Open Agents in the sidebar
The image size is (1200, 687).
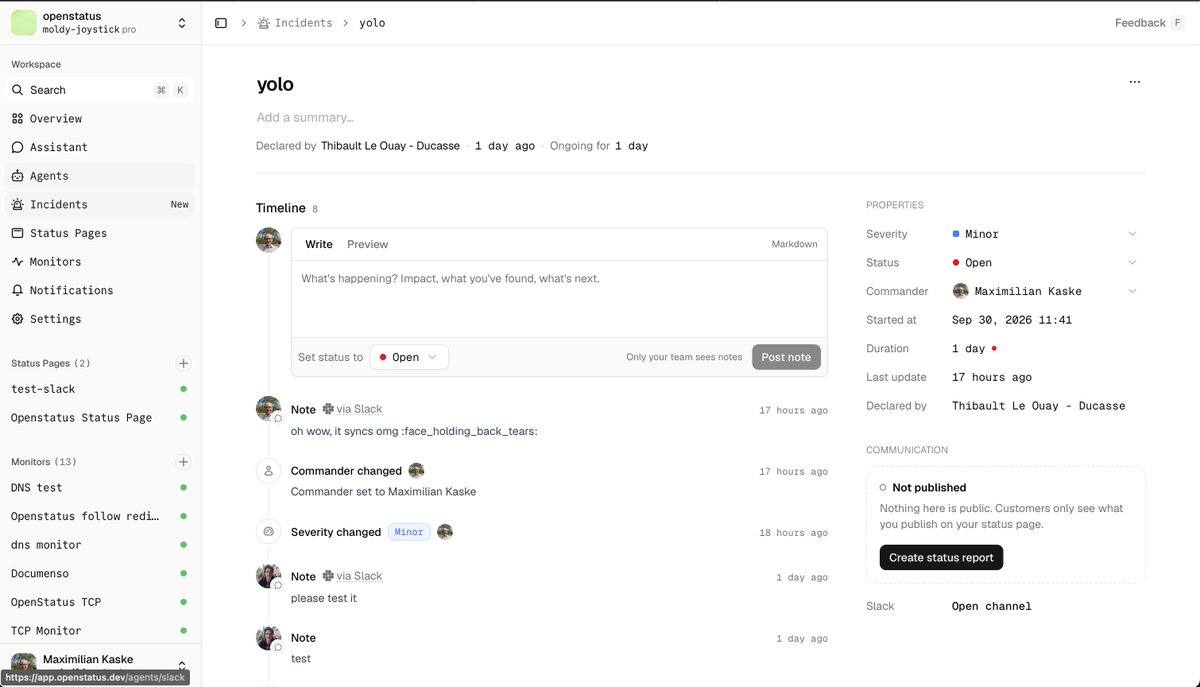pos(100,176)
